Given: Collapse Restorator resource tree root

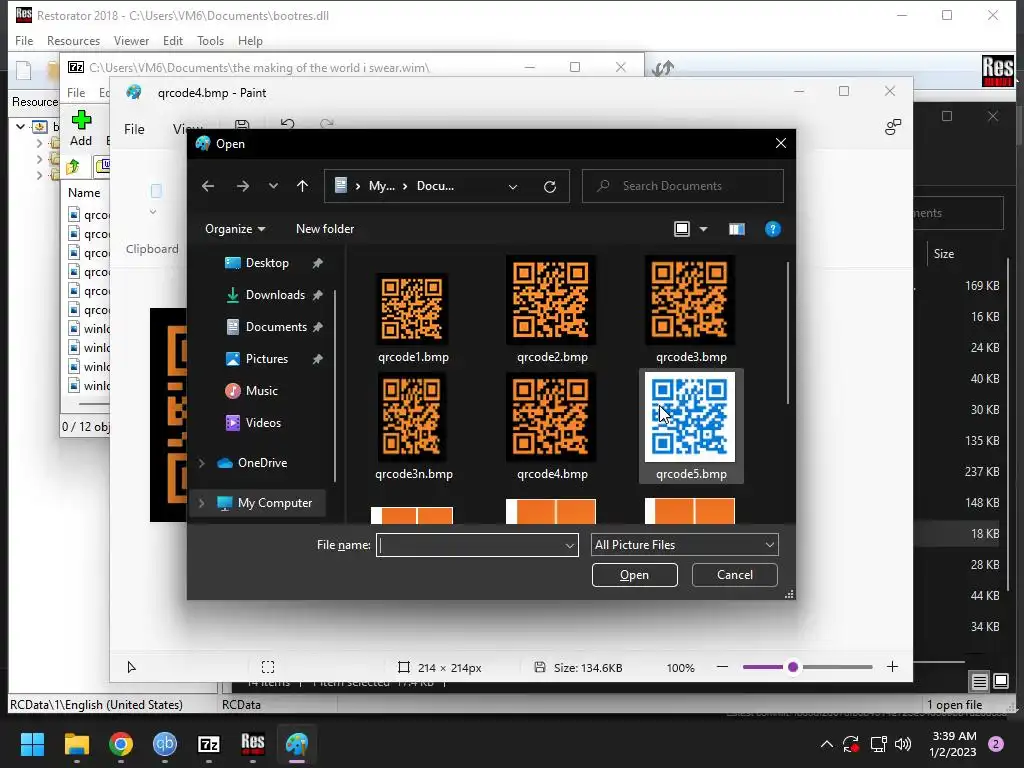Looking at the screenshot, I should (20, 127).
